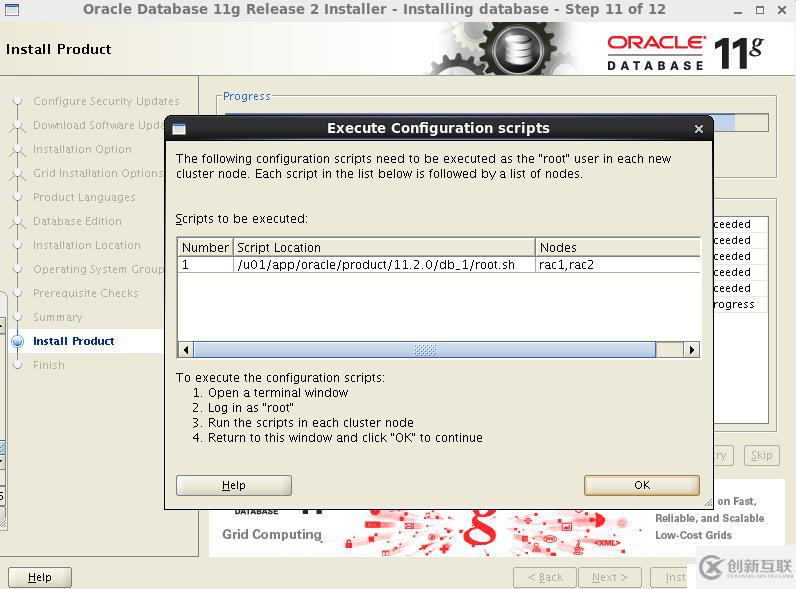This screenshot has height=589, width=796.
Task: Select Installation Option step
Action: point(82,149)
